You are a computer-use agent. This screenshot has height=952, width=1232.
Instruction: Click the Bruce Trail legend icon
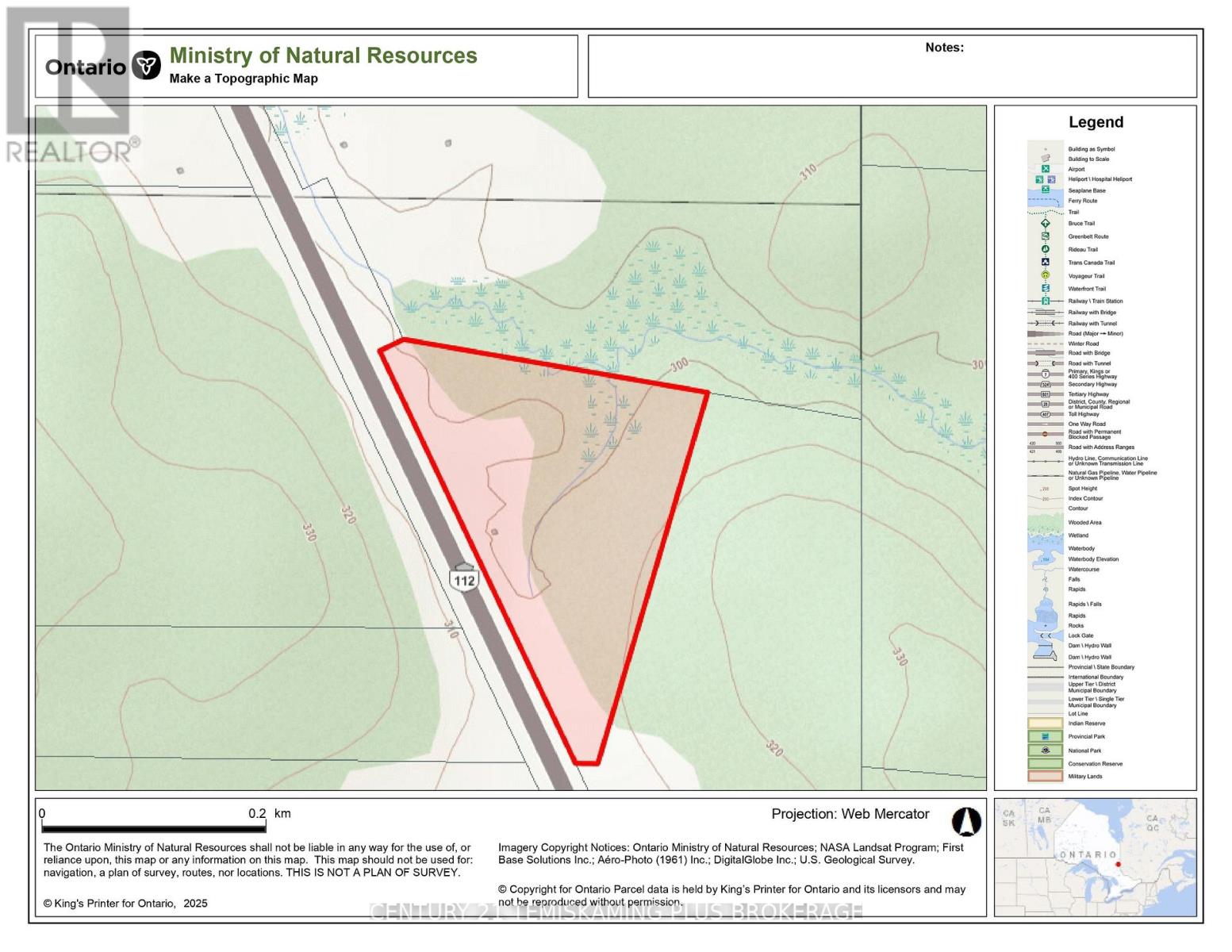pos(1046,224)
